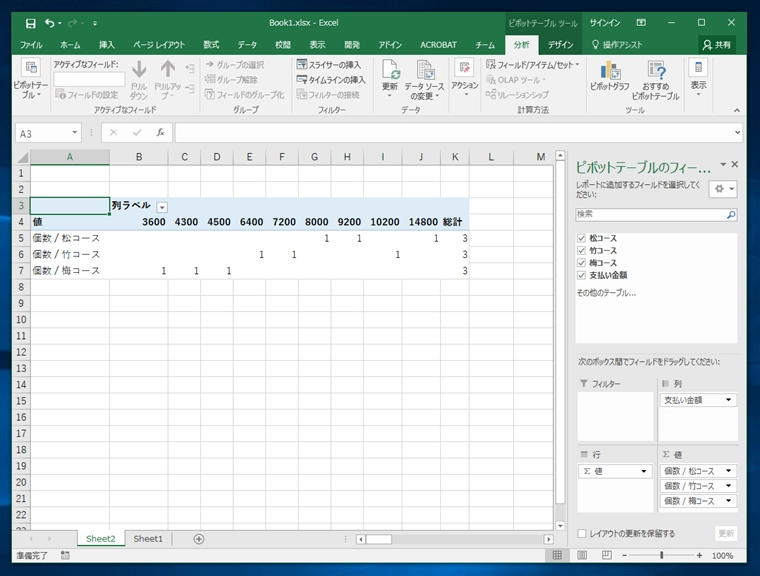
Task: Switch to the Sheet1 tab
Action: [x=148, y=539]
